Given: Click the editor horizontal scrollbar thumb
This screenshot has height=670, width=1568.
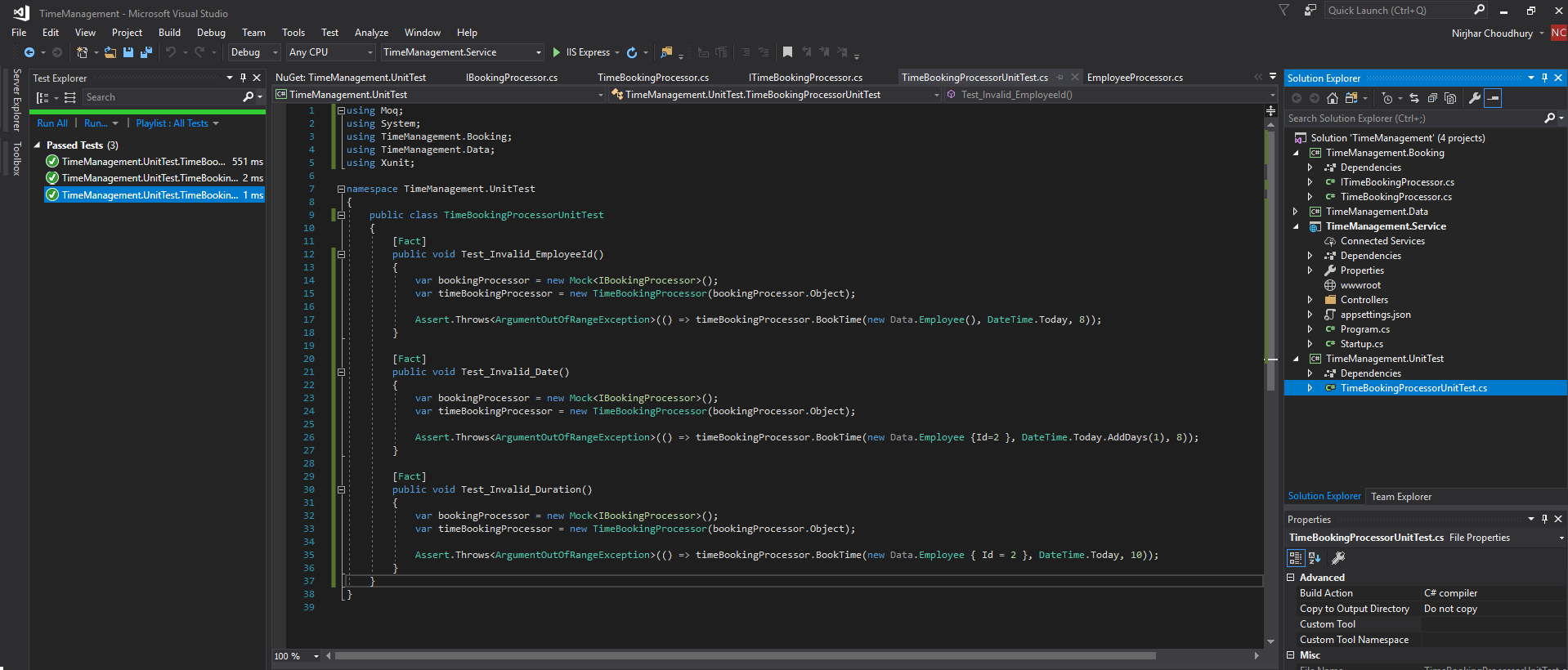Looking at the screenshot, I should [x=745, y=655].
